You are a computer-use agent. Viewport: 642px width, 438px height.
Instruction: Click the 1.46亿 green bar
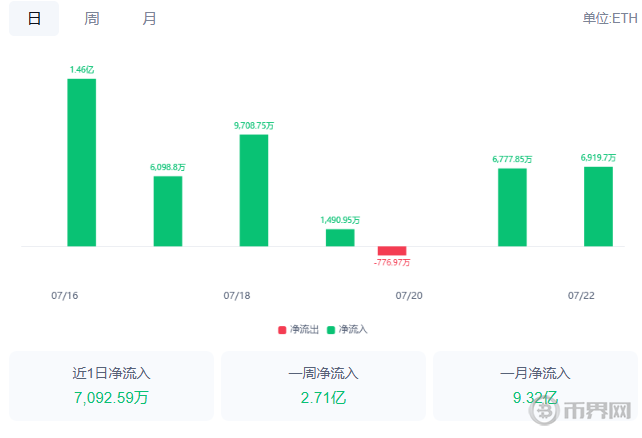81,163
